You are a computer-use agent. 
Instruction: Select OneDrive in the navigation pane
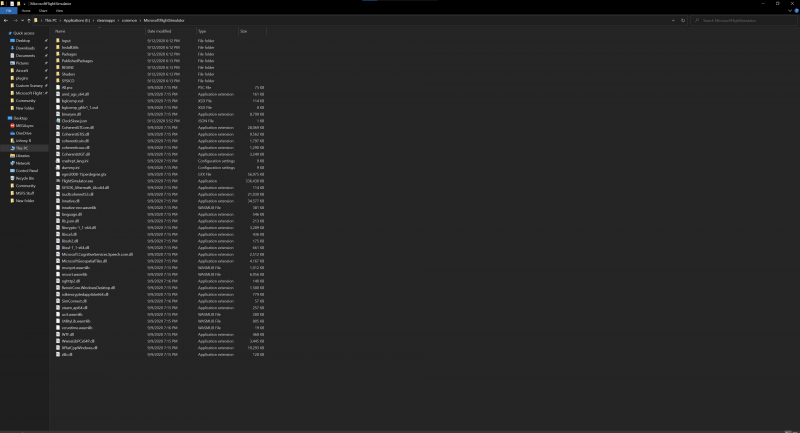(23, 133)
